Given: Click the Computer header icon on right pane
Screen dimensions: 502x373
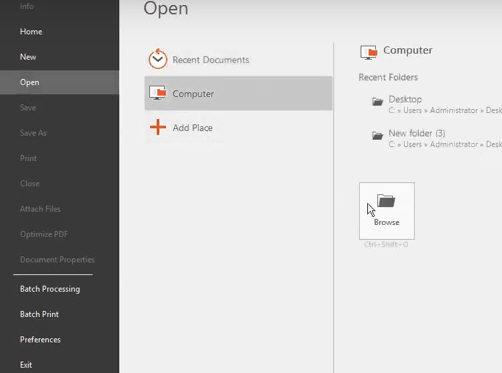Looking at the screenshot, I should 368,52.
